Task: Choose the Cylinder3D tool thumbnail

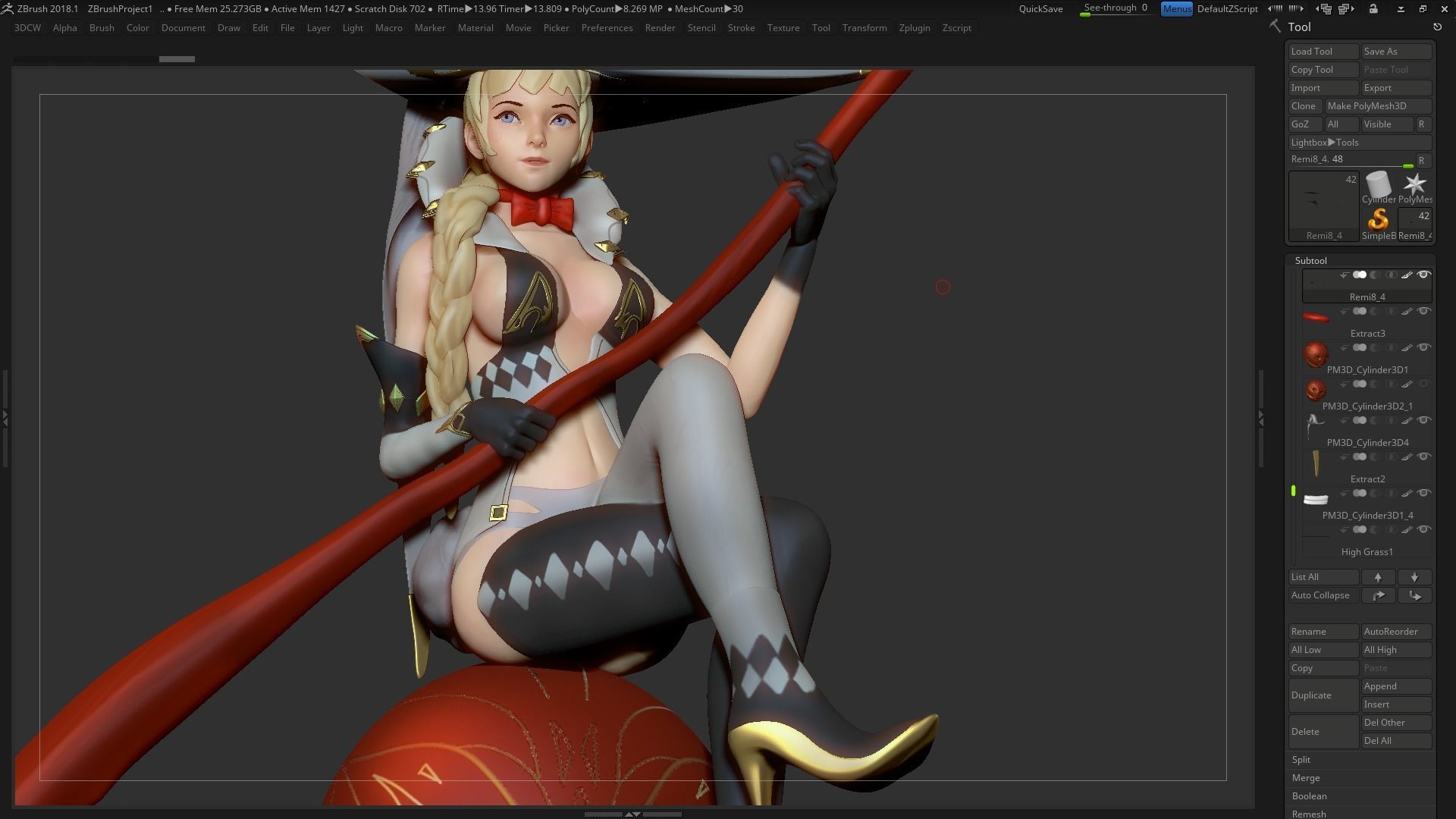Action: (x=1378, y=184)
